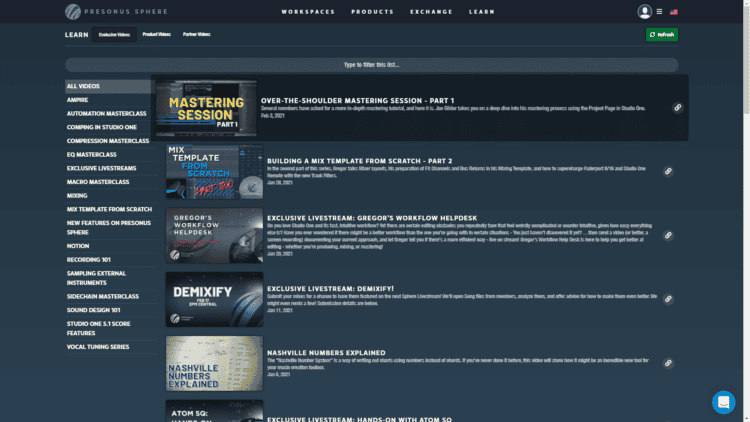
Task: Click the US flag language icon
Action: (673, 12)
